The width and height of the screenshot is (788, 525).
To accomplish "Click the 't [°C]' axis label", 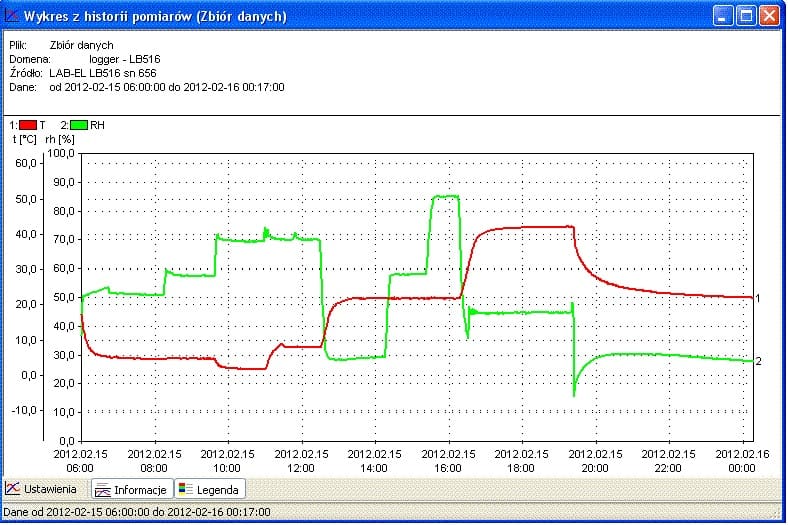I will coord(25,140).
